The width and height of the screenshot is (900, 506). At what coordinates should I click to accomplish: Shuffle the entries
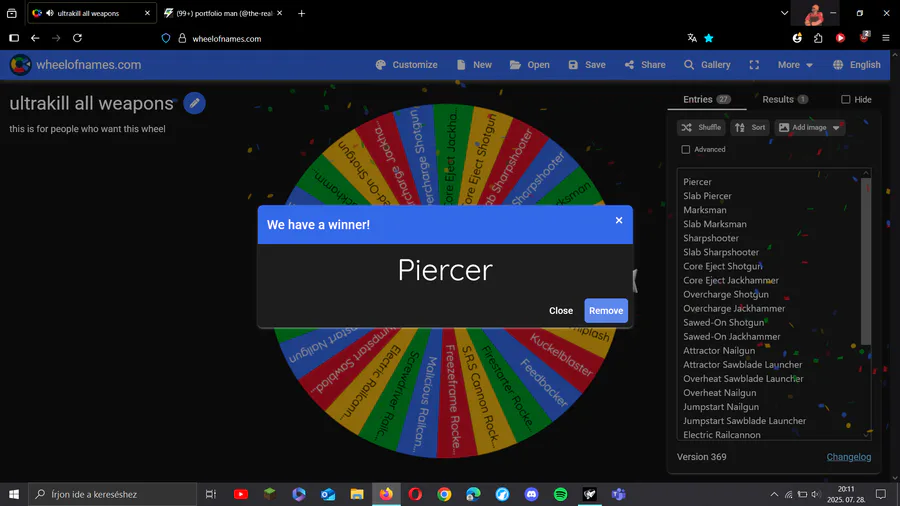(701, 127)
